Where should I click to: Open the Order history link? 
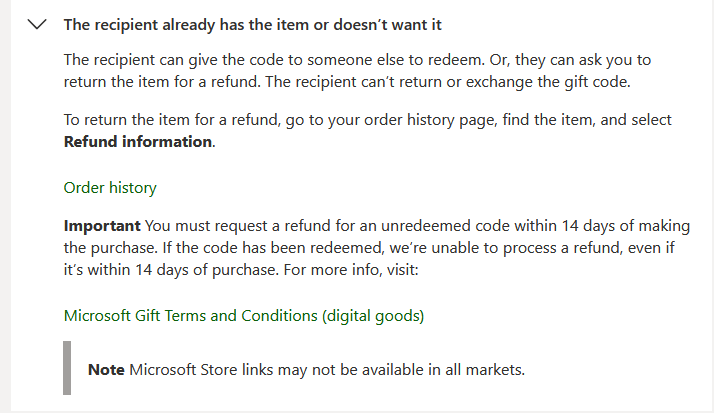click(110, 188)
